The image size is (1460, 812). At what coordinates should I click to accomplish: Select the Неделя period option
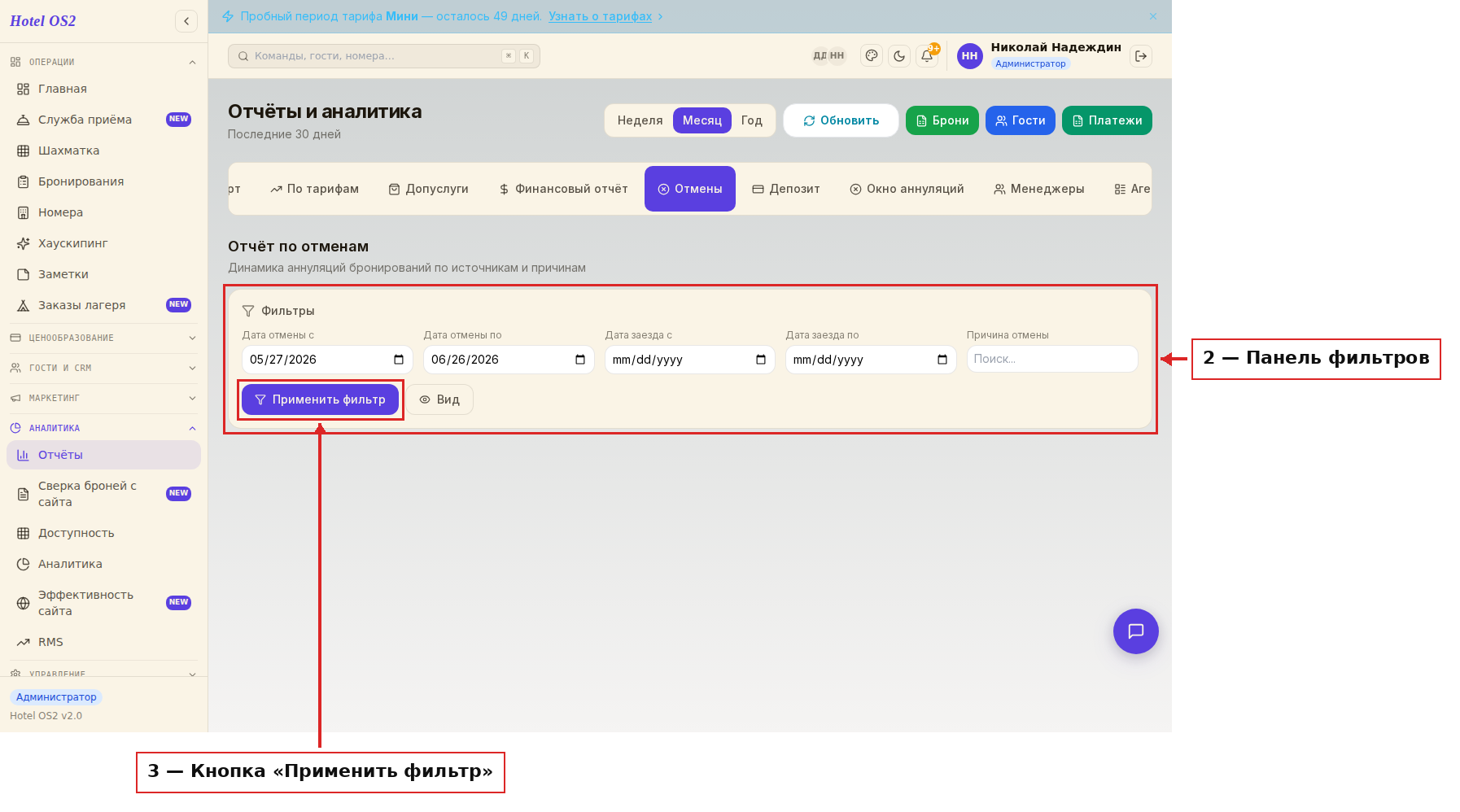pos(640,120)
